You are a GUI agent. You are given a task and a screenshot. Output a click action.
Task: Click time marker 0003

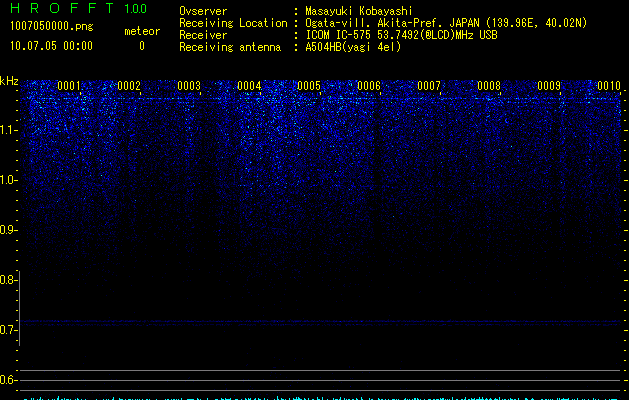tap(189, 85)
